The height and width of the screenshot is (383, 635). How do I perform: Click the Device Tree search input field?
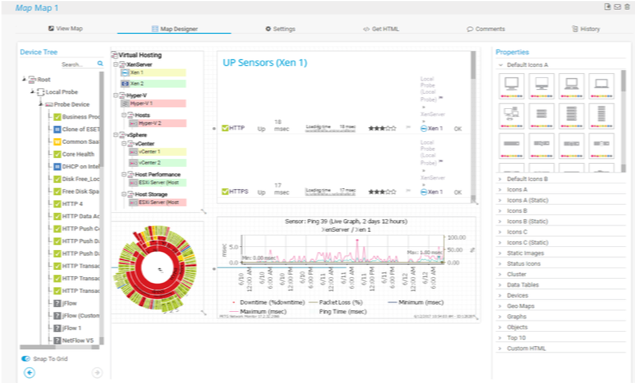(79, 64)
